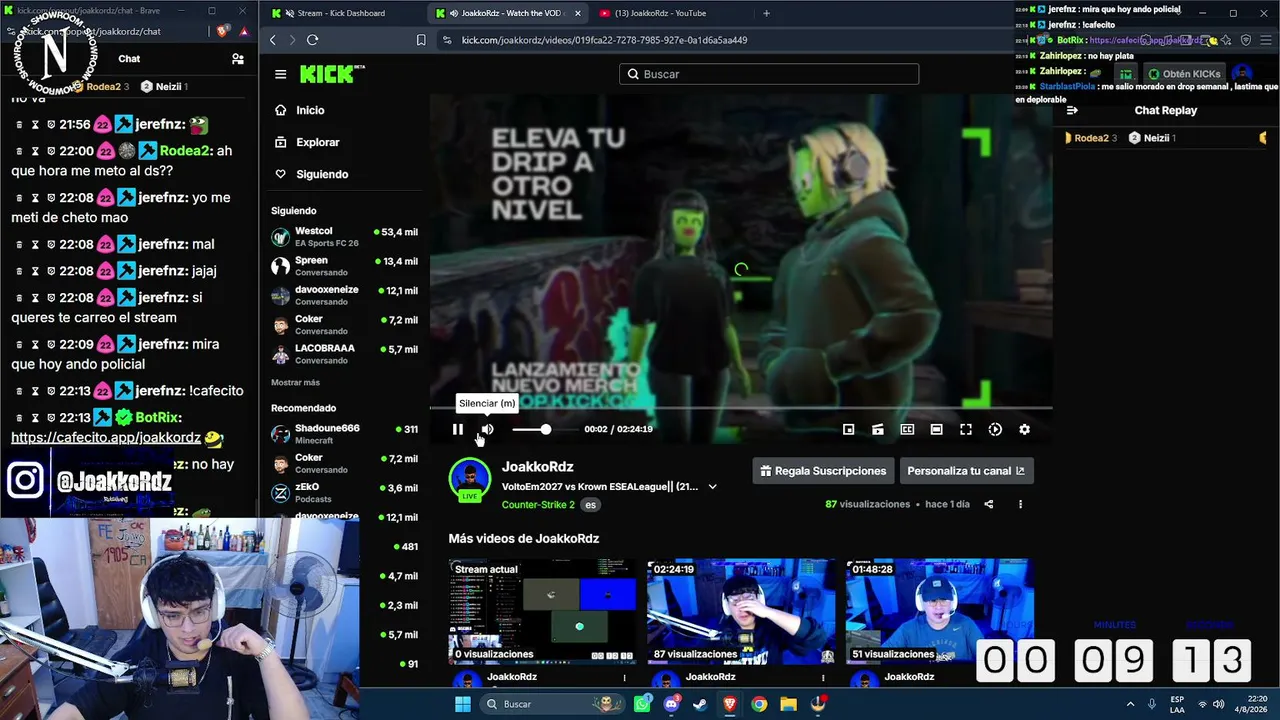The width and height of the screenshot is (1280, 720).
Task: Open JoakkoRdz's avatar with LIVE badge
Action: (x=469, y=480)
